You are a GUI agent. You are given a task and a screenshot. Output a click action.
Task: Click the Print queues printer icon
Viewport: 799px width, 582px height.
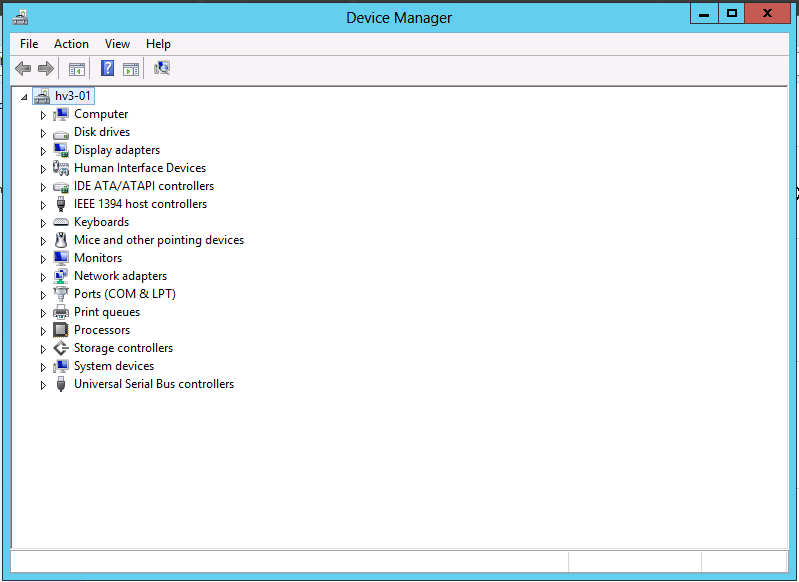[61, 312]
